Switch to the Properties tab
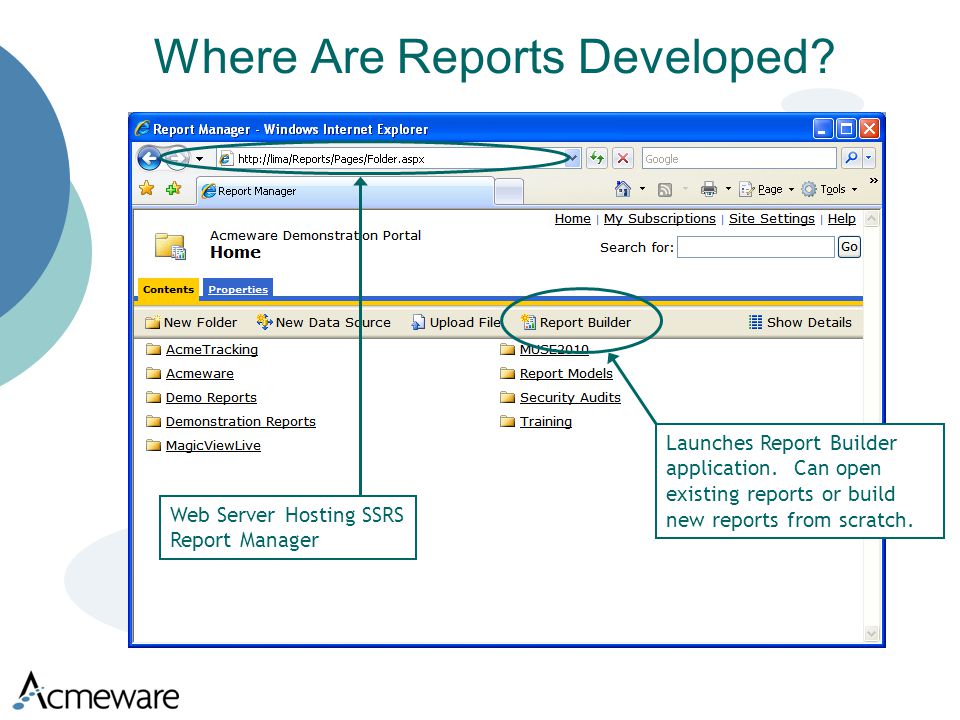The width and height of the screenshot is (960, 720). pyautogui.click(x=238, y=290)
